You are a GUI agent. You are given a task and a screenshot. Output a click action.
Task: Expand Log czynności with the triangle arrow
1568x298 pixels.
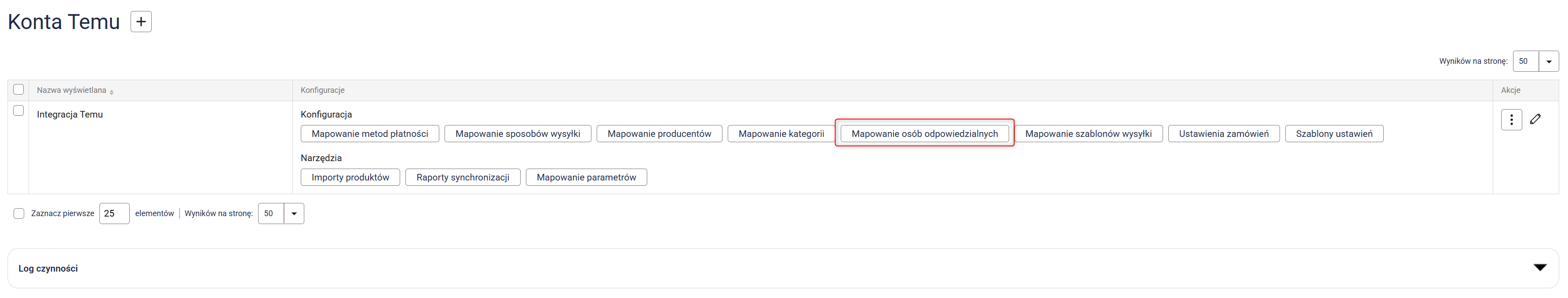(x=1539, y=268)
